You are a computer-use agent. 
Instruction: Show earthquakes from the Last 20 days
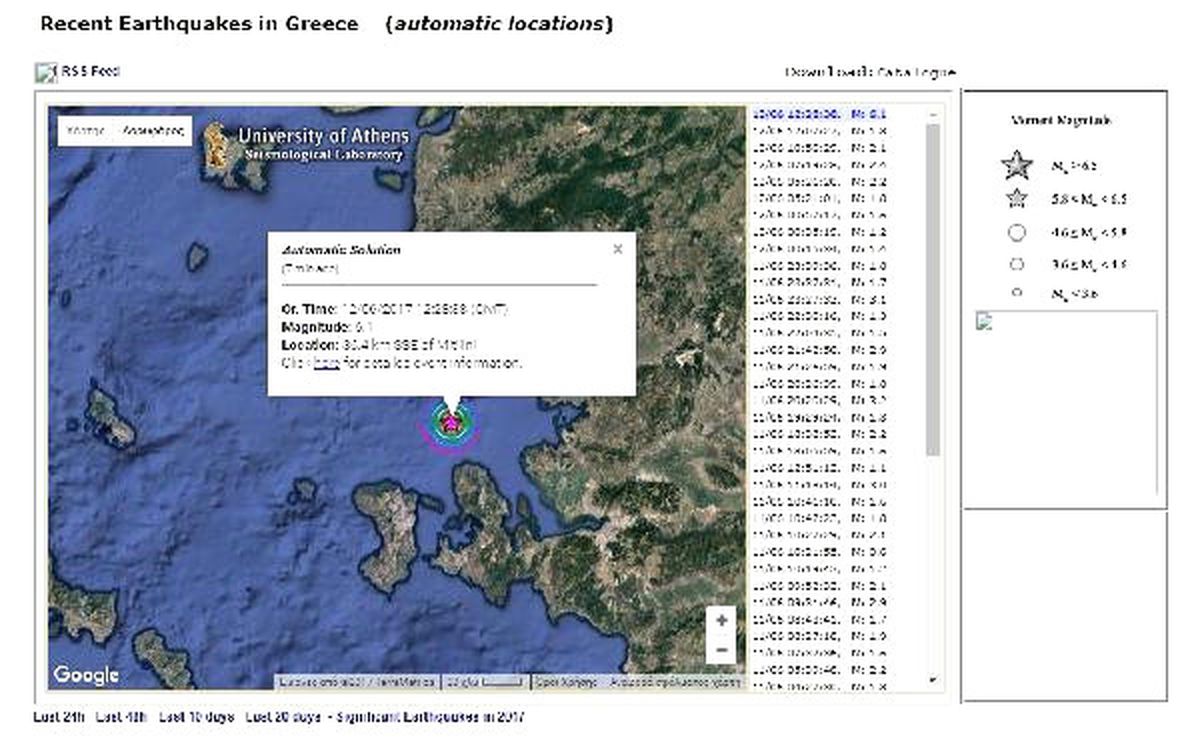click(x=284, y=717)
